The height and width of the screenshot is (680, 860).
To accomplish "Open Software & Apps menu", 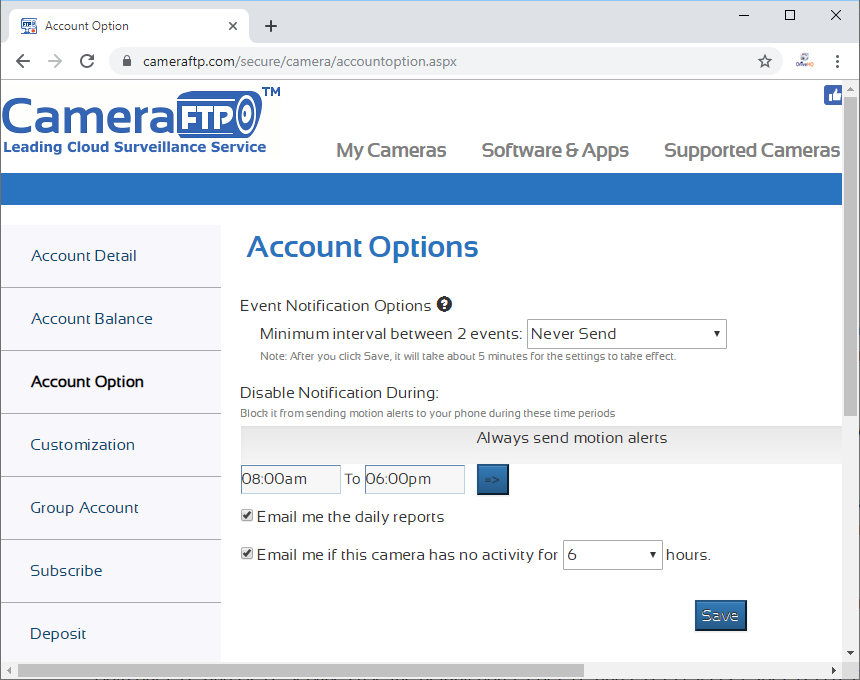I will pyautogui.click(x=555, y=151).
